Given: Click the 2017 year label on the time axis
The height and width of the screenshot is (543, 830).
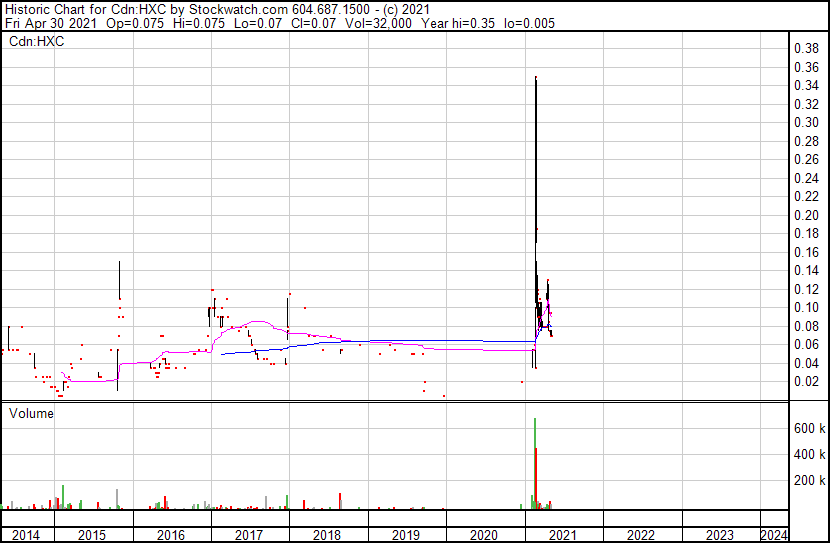Looking at the screenshot, I should point(249,535).
